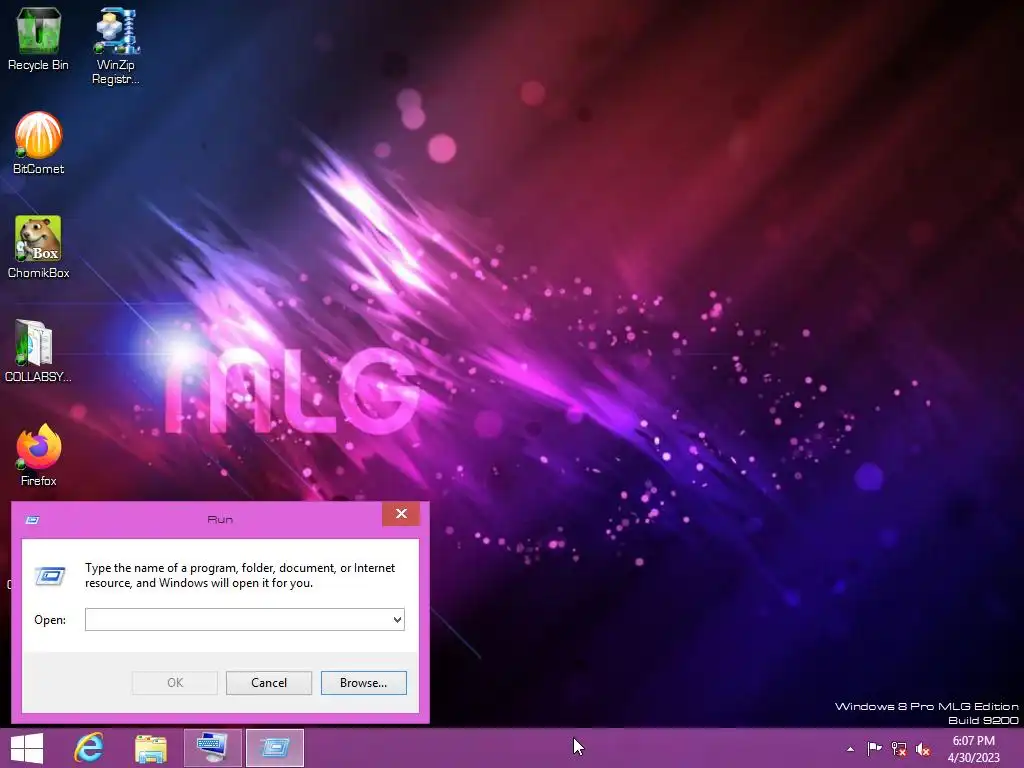Image resolution: width=1024 pixels, height=768 pixels.
Task: Select the Recycle Bin desktop icon
Action: pyautogui.click(x=38, y=39)
